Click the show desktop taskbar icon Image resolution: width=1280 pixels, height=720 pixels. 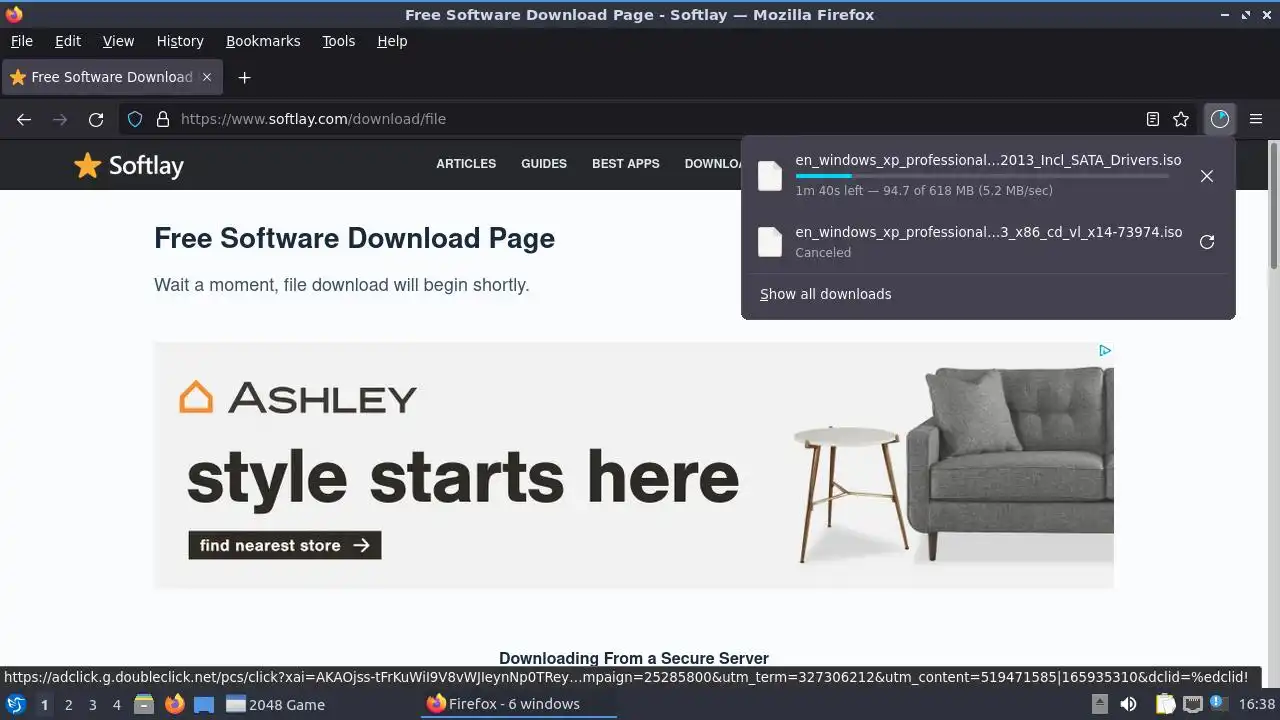coord(204,704)
